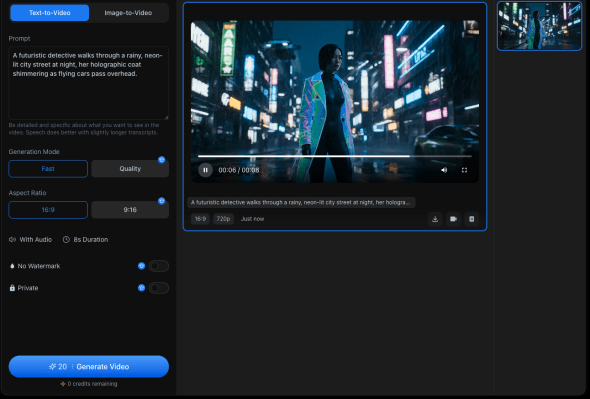Toggle the Private switch
The width and height of the screenshot is (590, 399).
[x=159, y=288]
